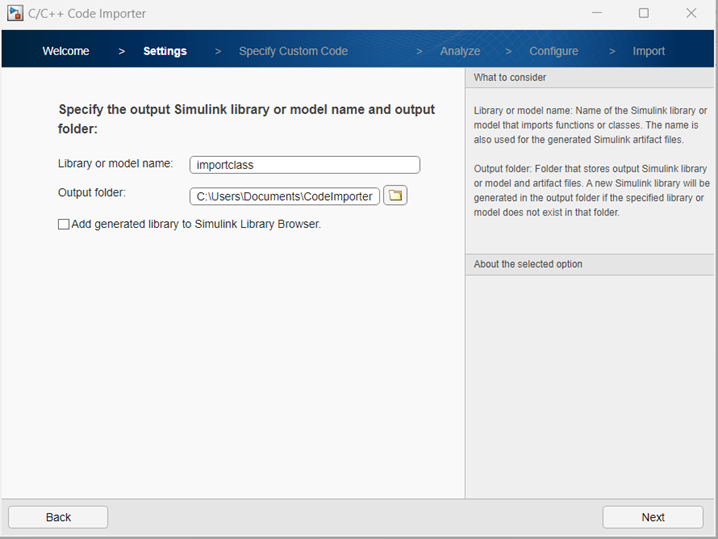718x539 pixels.
Task: Switch to the Configure step
Action: coord(554,51)
